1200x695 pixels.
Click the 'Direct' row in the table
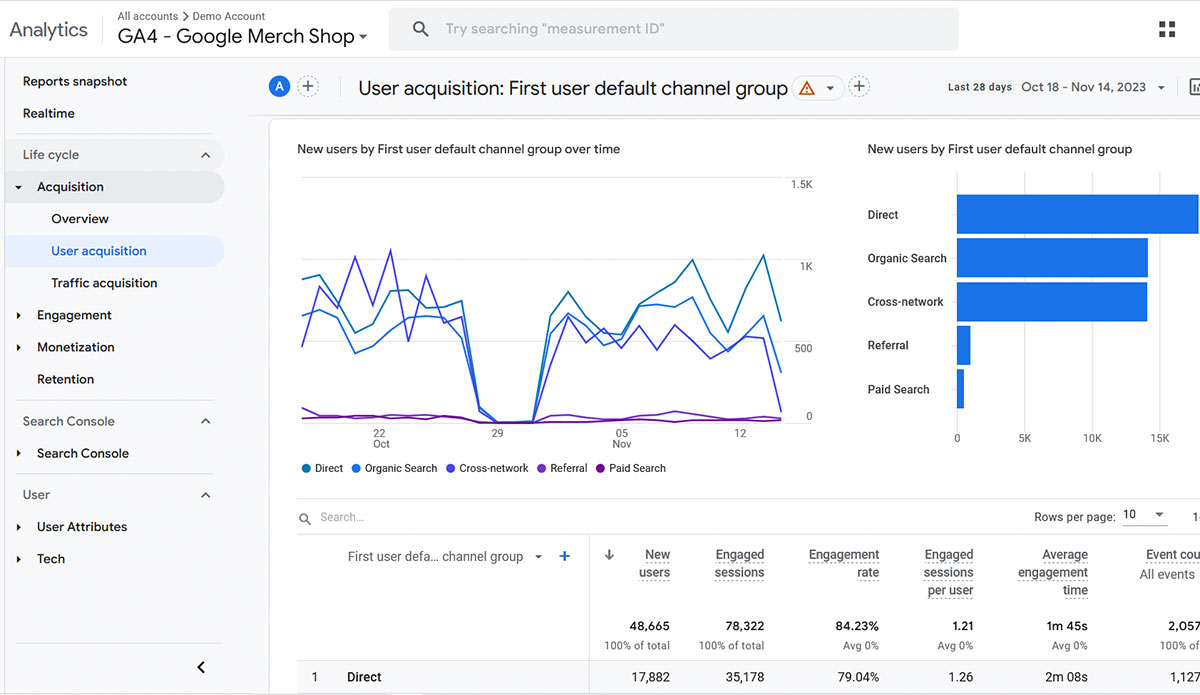point(748,677)
